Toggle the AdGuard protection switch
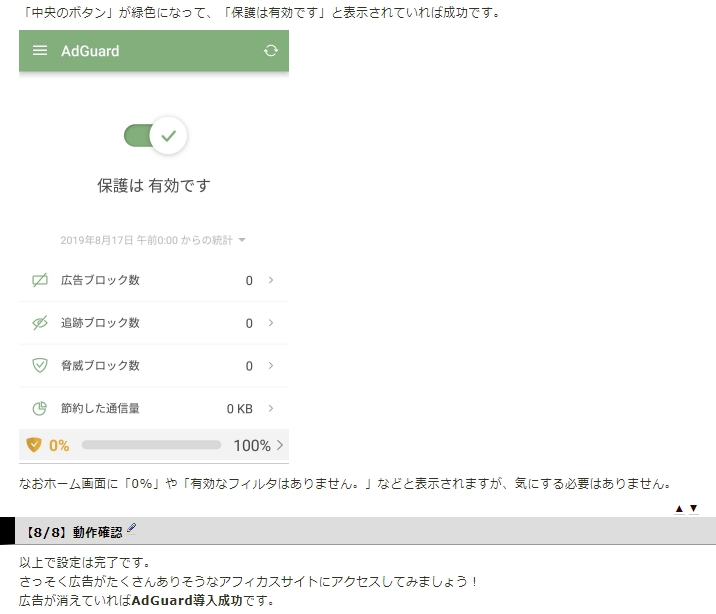Image resolution: width=716 pixels, height=614 pixels. (155, 136)
